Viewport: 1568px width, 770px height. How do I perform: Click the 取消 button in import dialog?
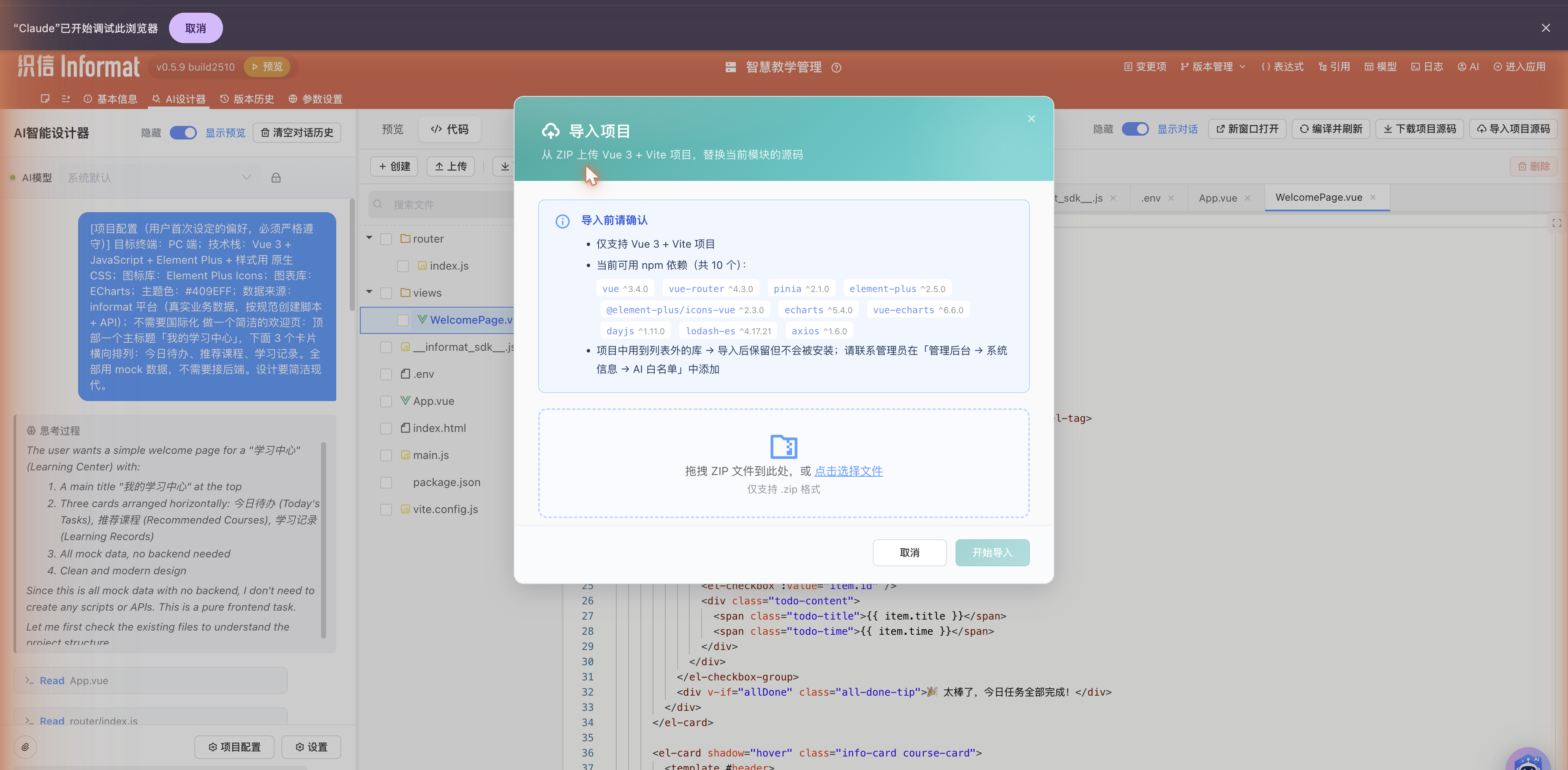tap(909, 552)
